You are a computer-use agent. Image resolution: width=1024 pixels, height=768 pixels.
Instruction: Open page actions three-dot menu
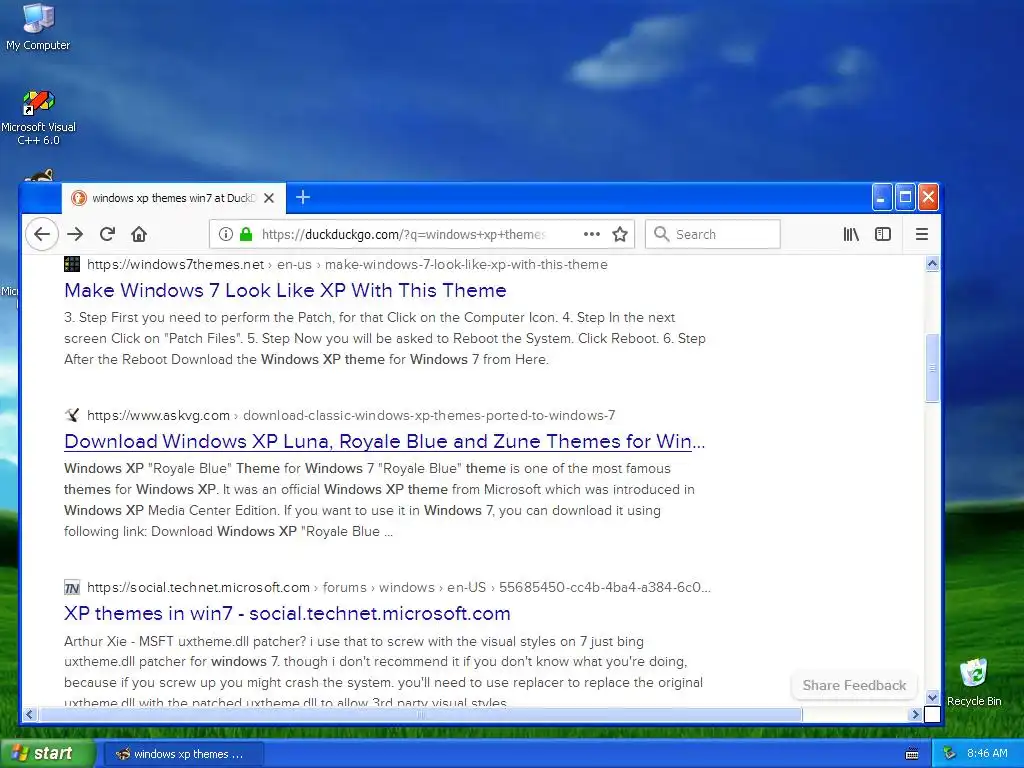click(592, 234)
